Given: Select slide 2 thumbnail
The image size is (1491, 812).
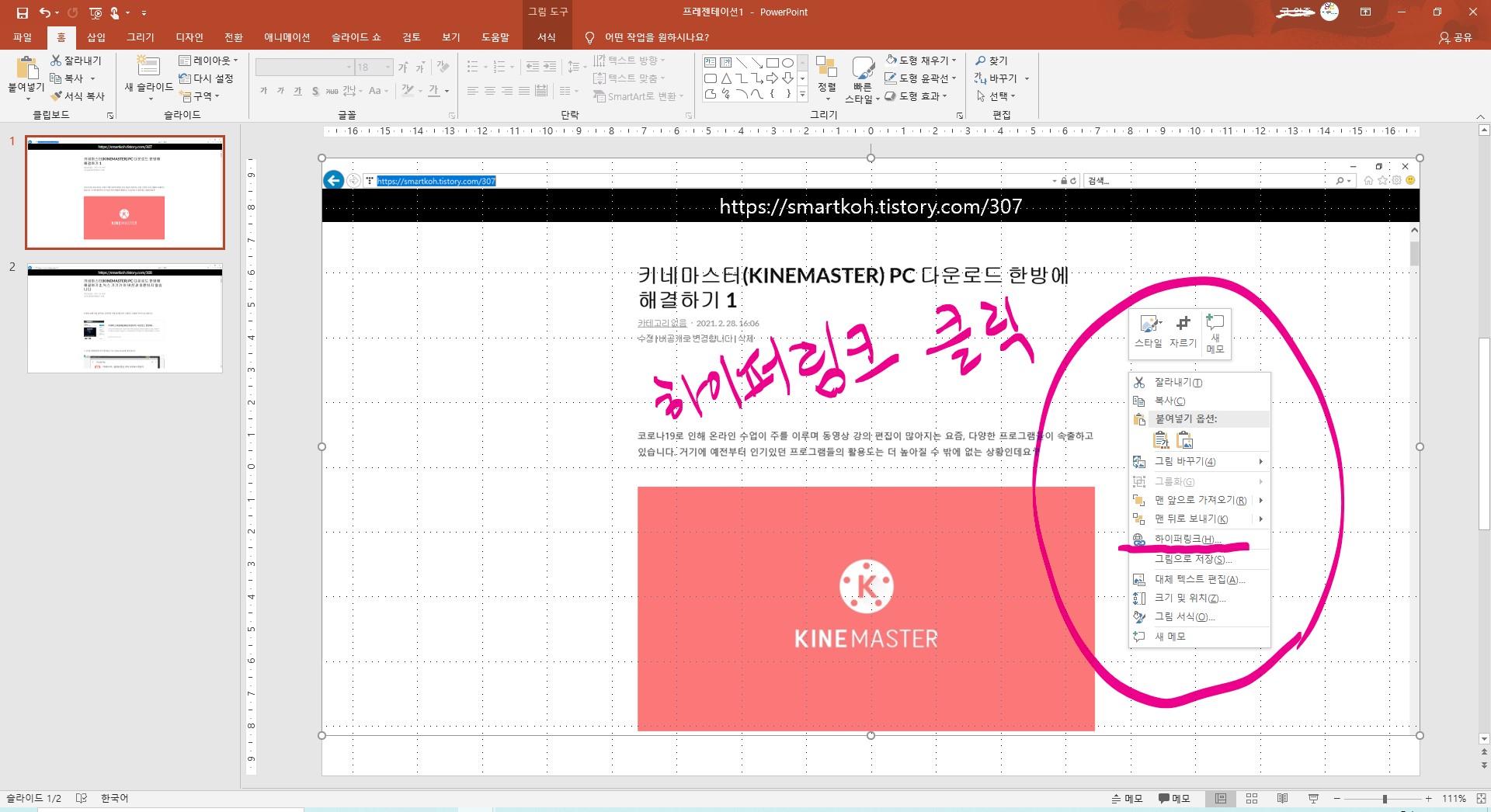Looking at the screenshot, I should tap(125, 318).
